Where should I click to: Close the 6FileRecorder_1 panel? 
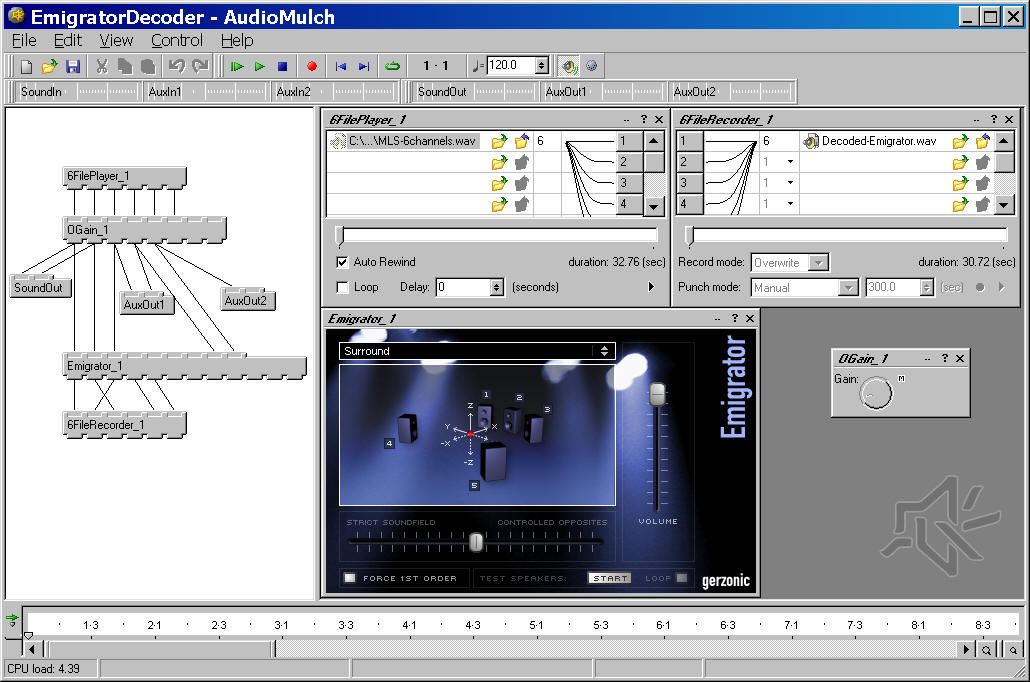[1009, 119]
